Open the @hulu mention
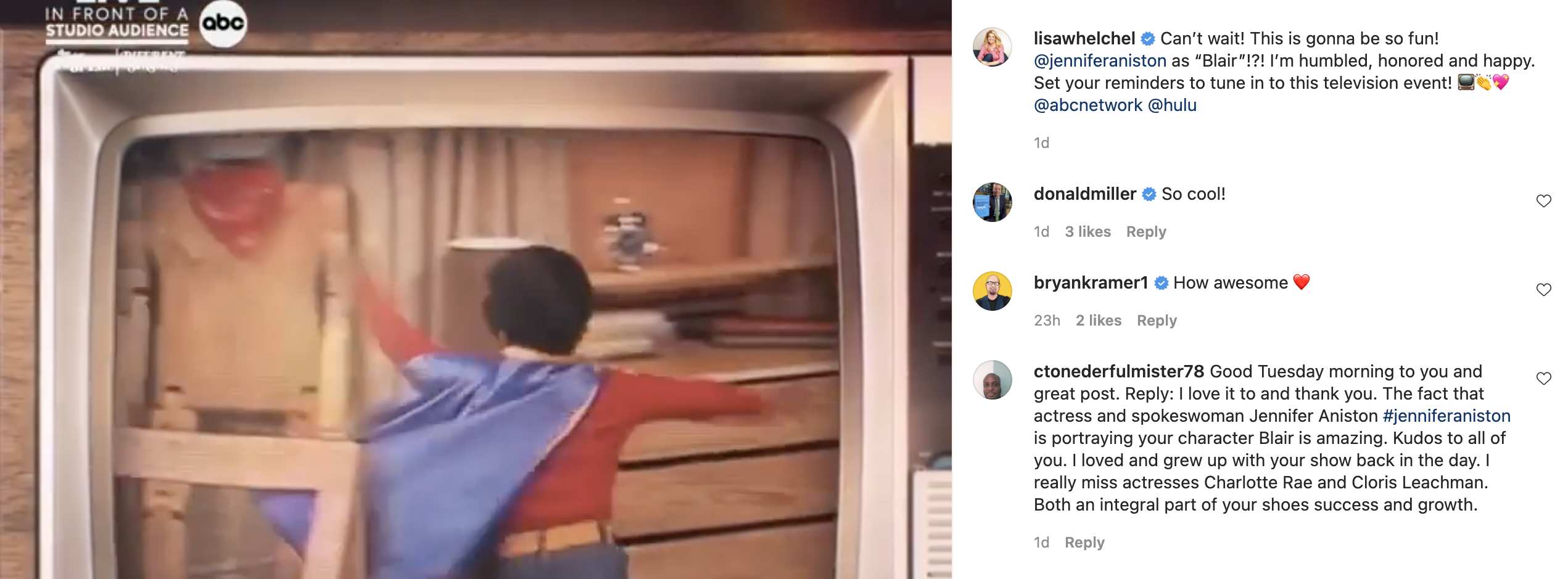 1172,105
